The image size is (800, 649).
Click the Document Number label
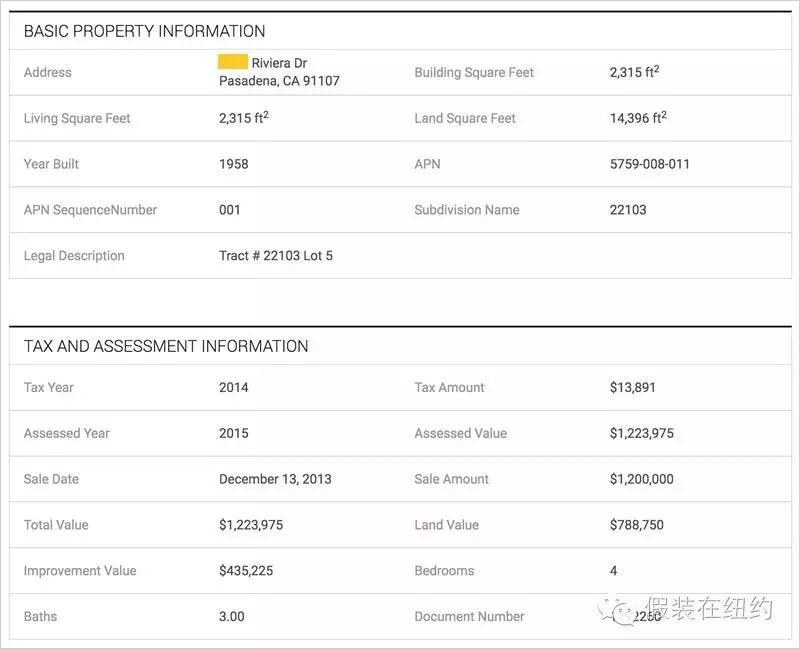point(469,617)
